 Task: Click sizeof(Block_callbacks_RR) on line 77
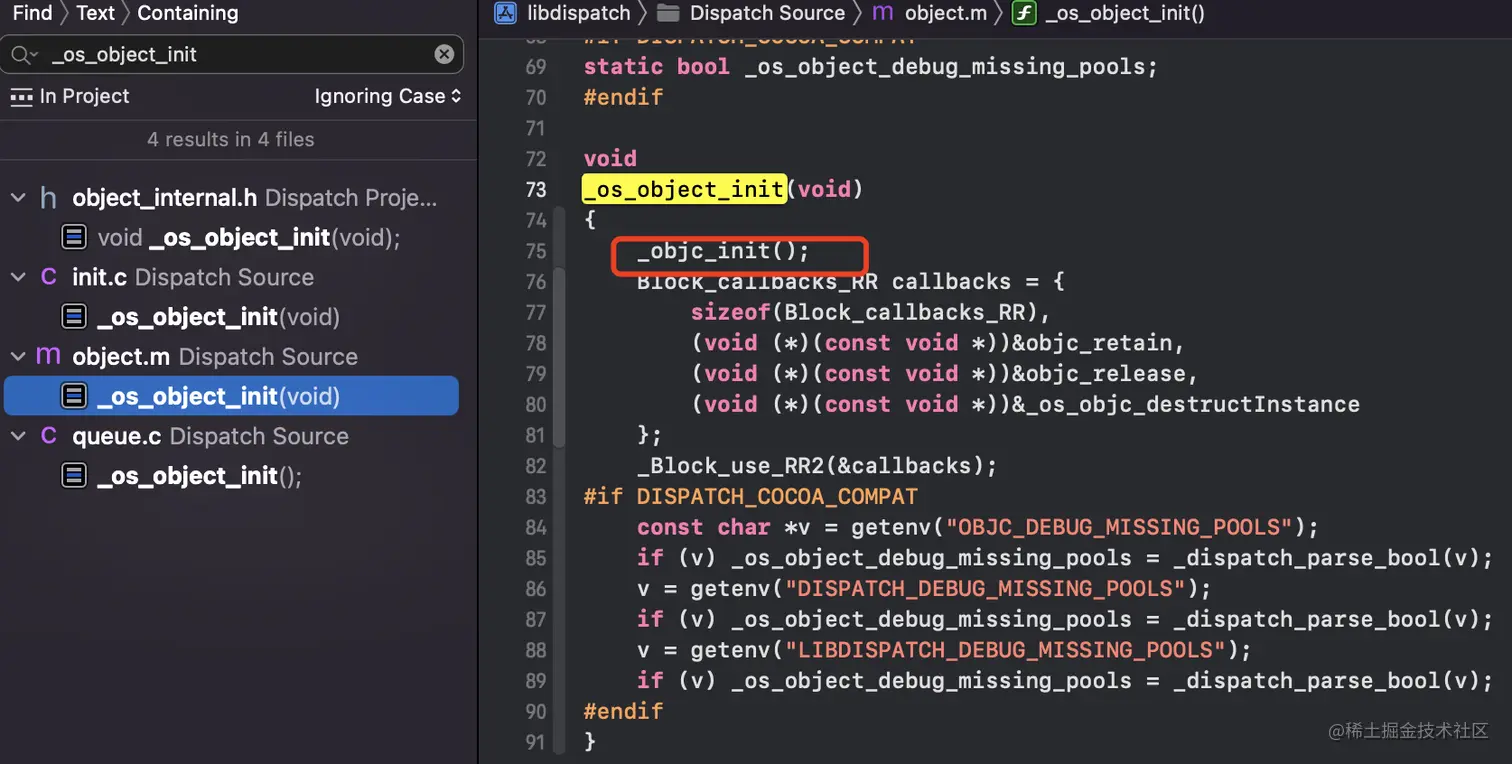tap(864, 312)
